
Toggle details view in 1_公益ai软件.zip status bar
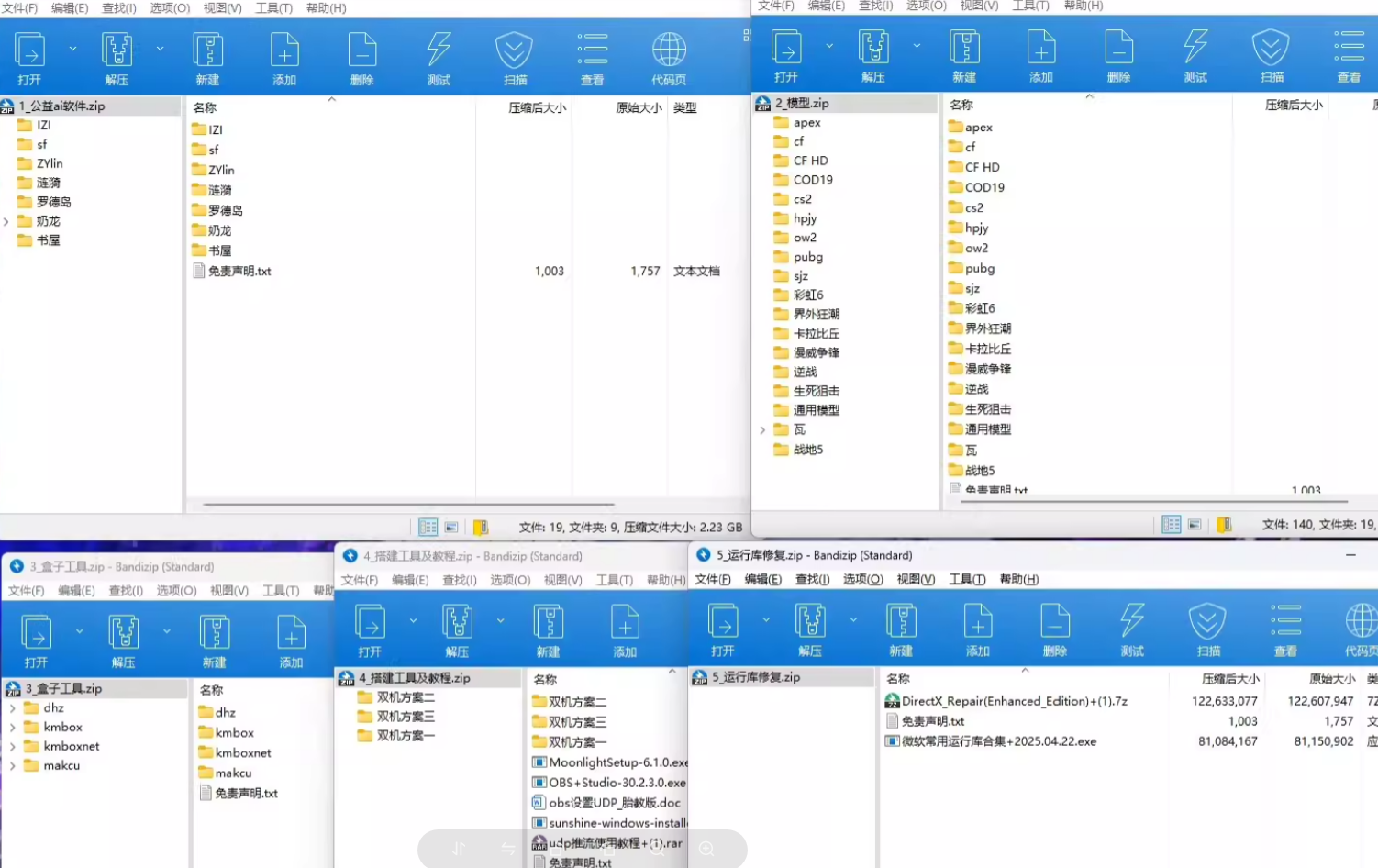pos(428,527)
